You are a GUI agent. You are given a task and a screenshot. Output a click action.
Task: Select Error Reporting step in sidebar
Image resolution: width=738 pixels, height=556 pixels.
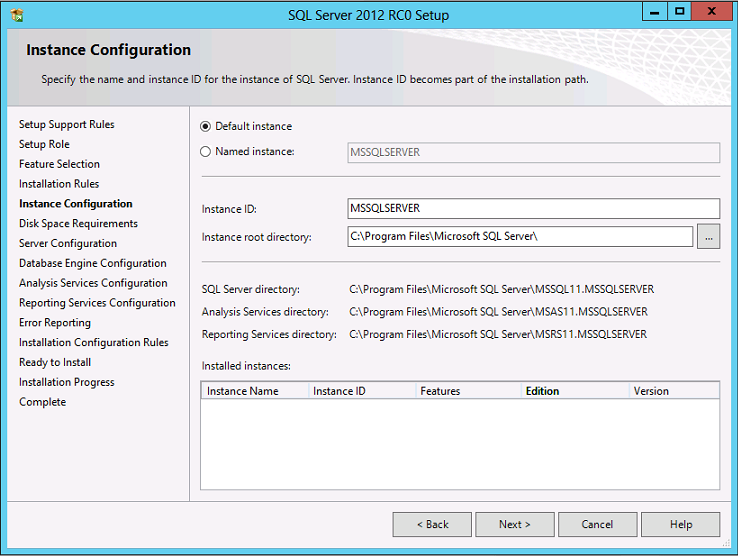coord(55,322)
